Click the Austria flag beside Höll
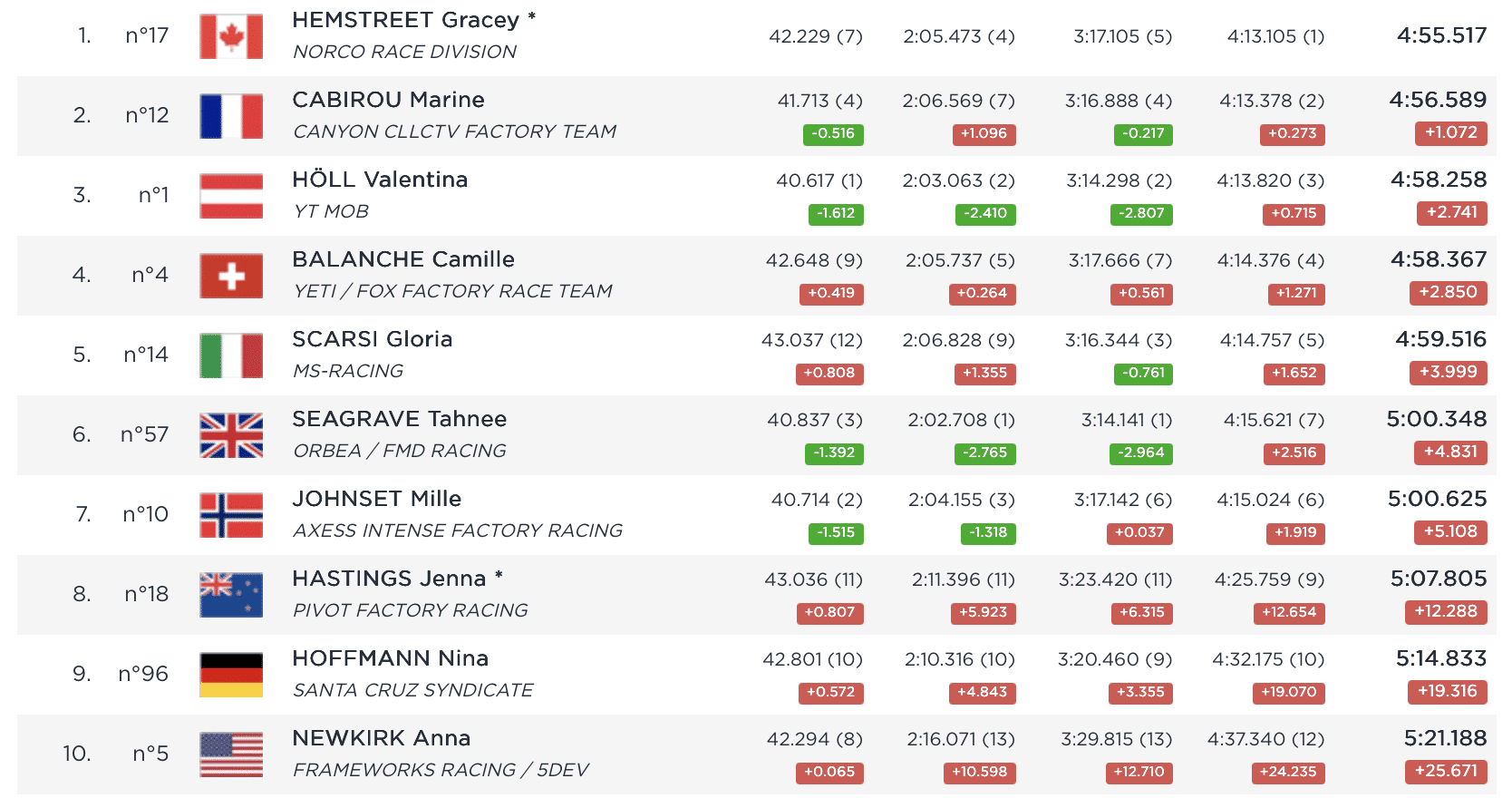The height and width of the screenshot is (798, 1512). pyautogui.click(x=231, y=196)
